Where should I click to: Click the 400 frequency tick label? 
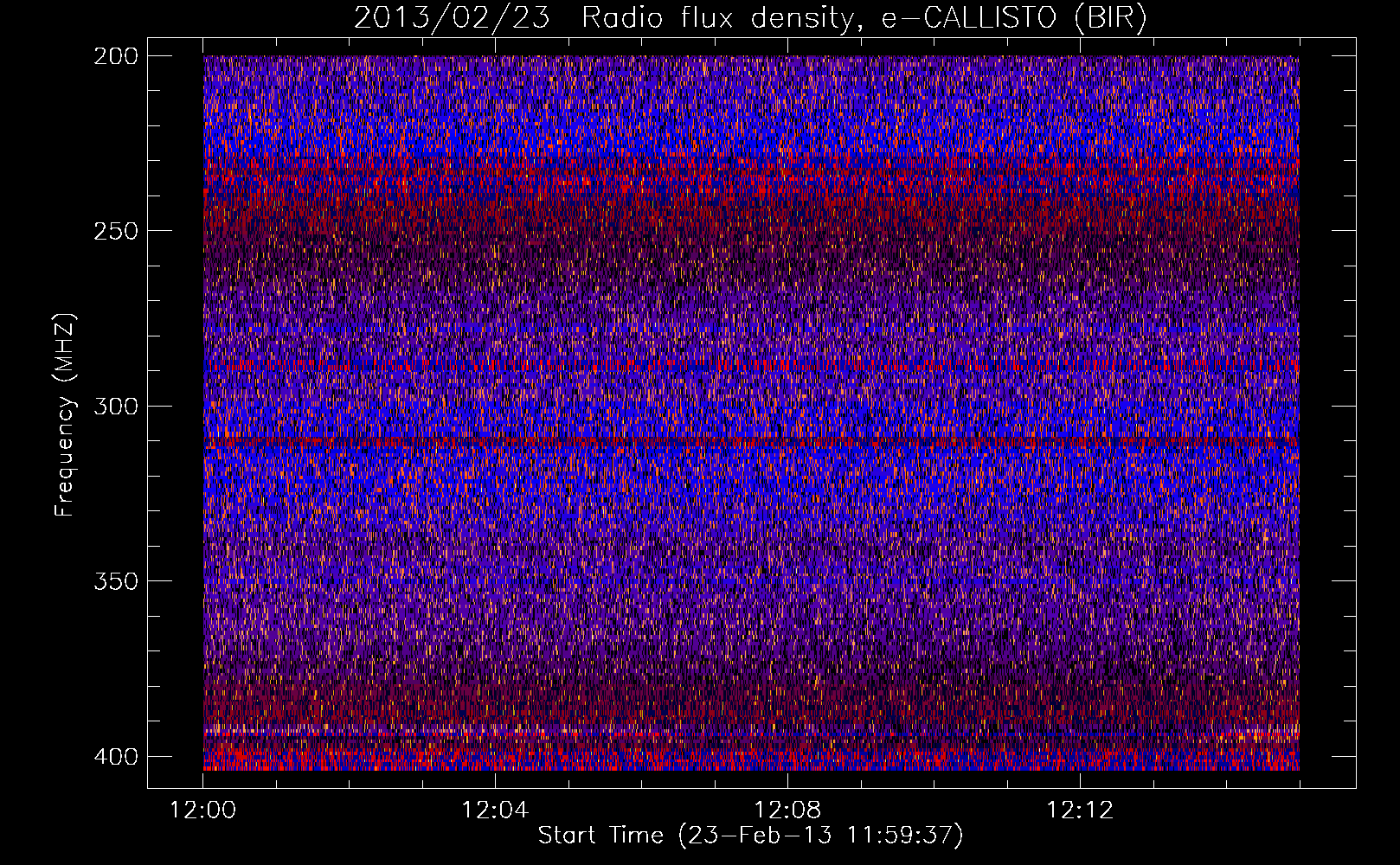115,757
